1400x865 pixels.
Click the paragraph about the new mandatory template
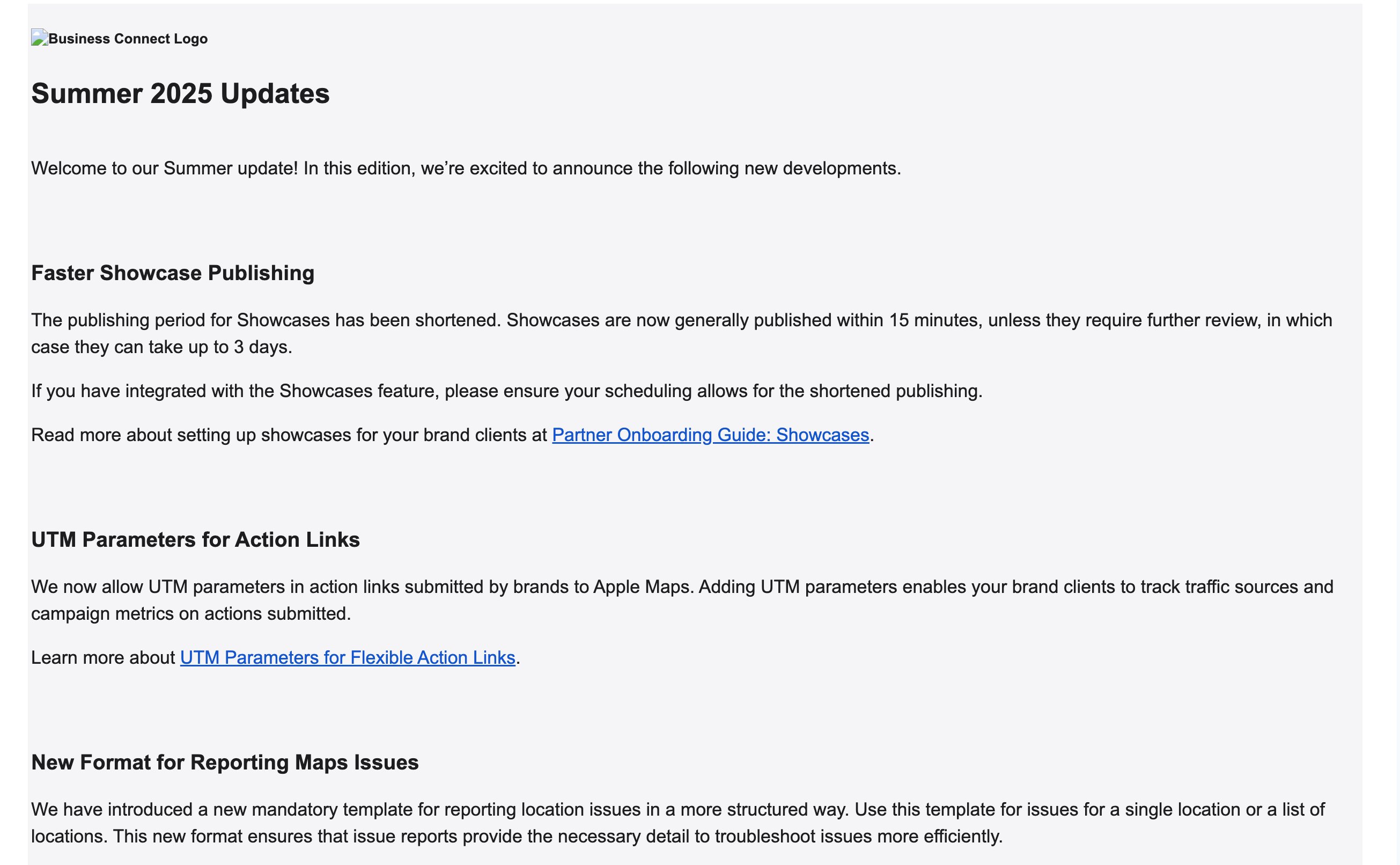pyautogui.click(x=677, y=810)
